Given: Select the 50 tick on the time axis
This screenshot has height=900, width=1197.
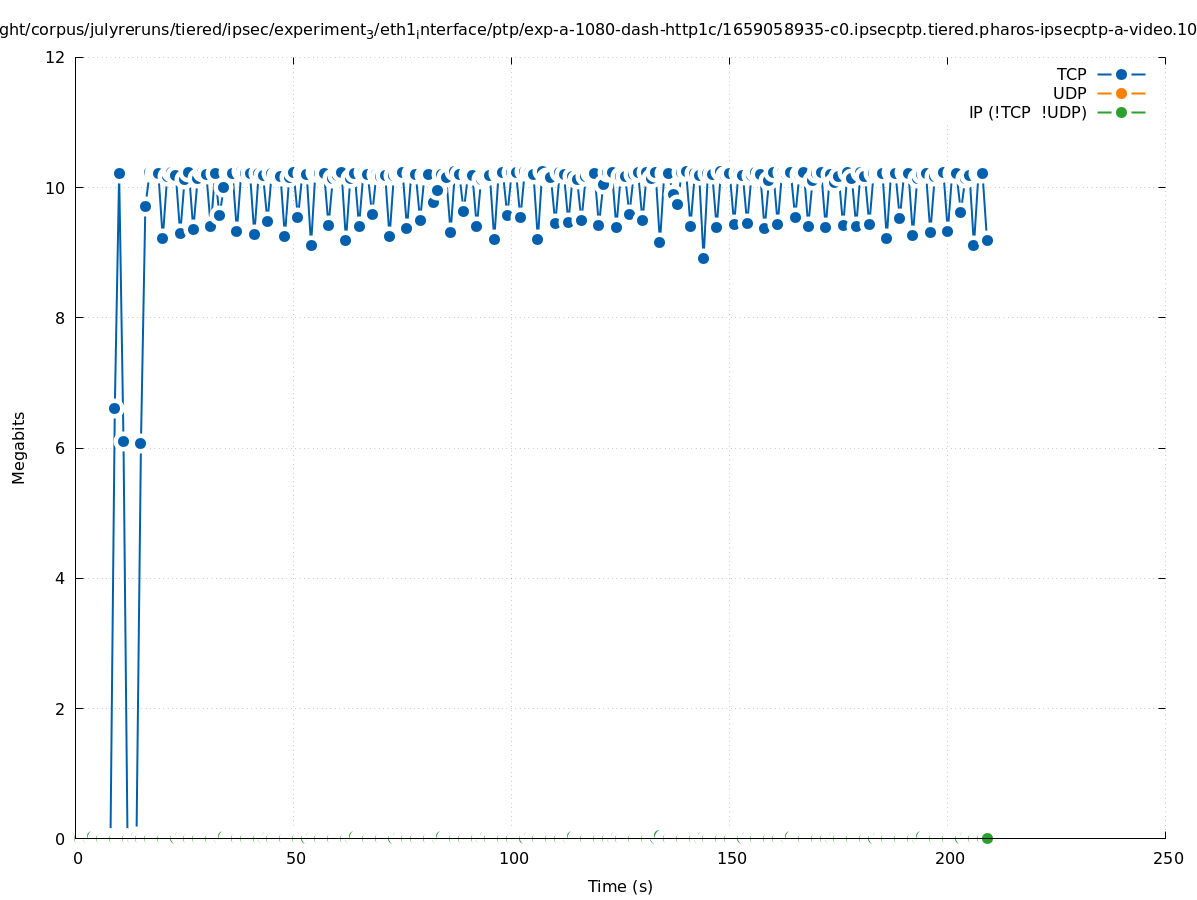Looking at the screenshot, I should pyautogui.click(x=295, y=858).
